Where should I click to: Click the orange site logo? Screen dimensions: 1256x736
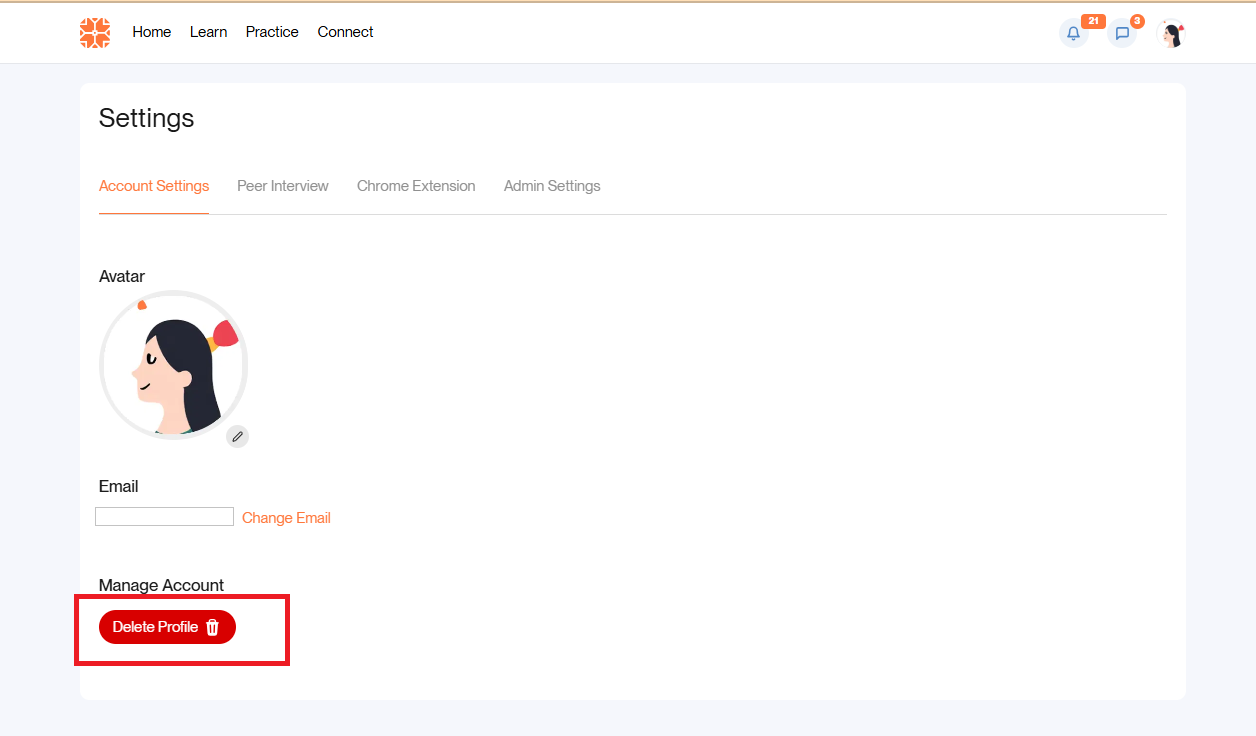[x=95, y=32]
